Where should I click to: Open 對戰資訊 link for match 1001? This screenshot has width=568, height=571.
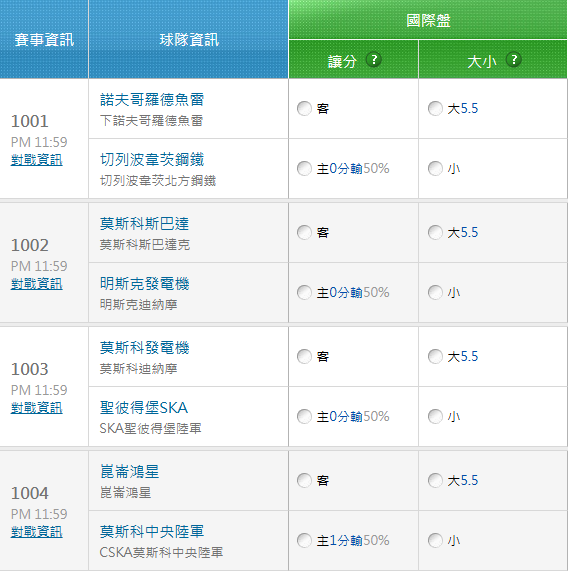pos(37,160)
